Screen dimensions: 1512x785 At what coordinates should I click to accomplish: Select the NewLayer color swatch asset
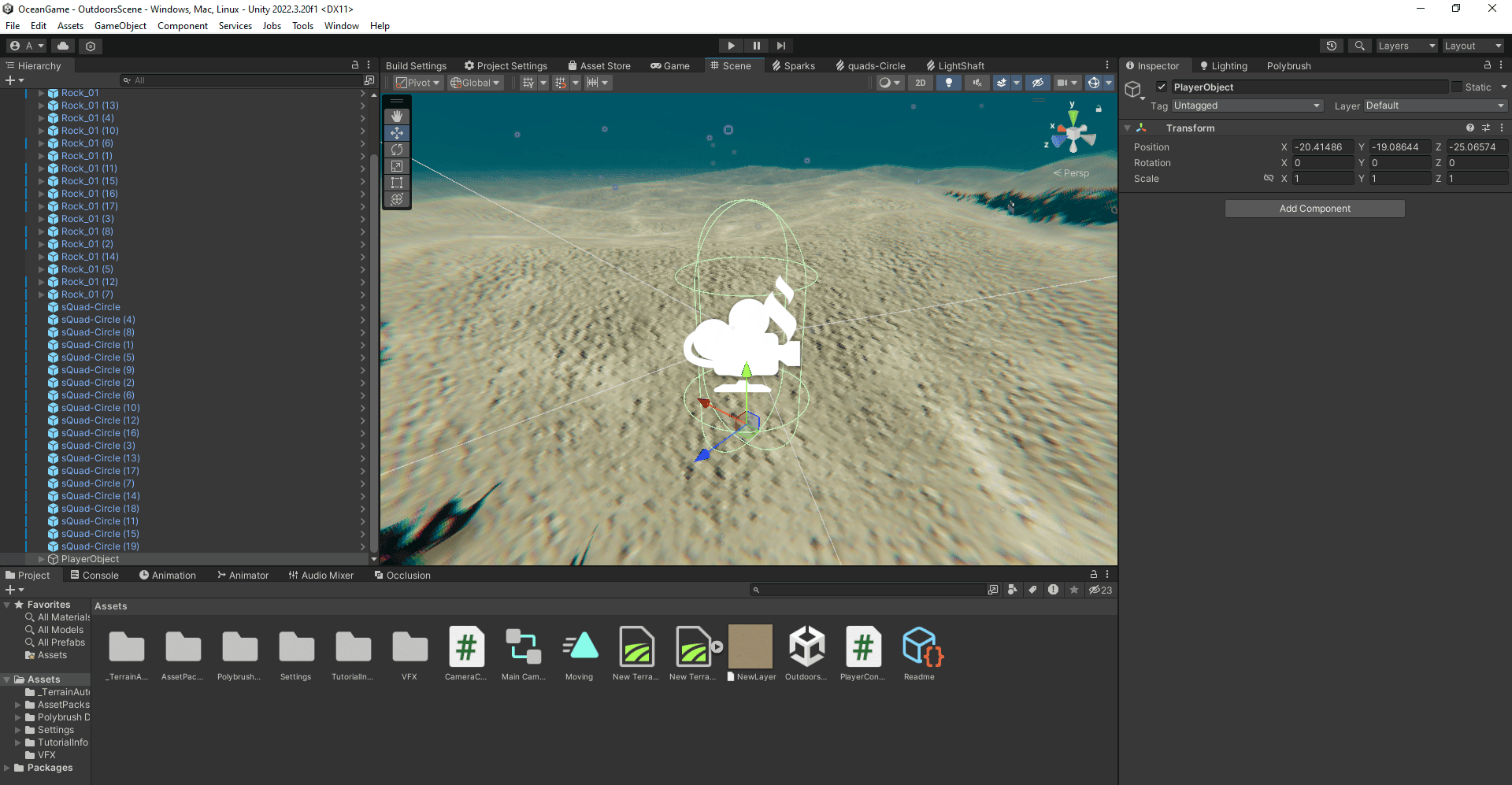click(750, 646)
